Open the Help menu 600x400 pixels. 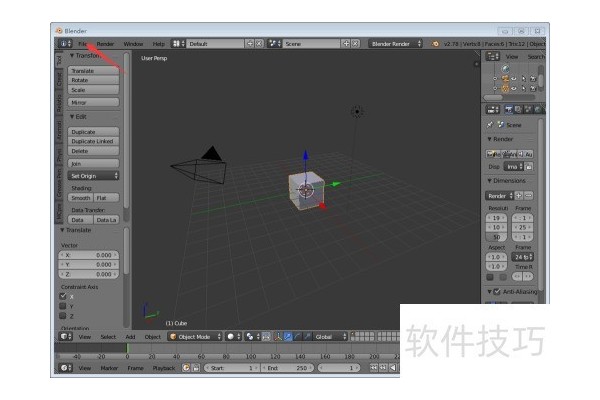coord(158,44)
